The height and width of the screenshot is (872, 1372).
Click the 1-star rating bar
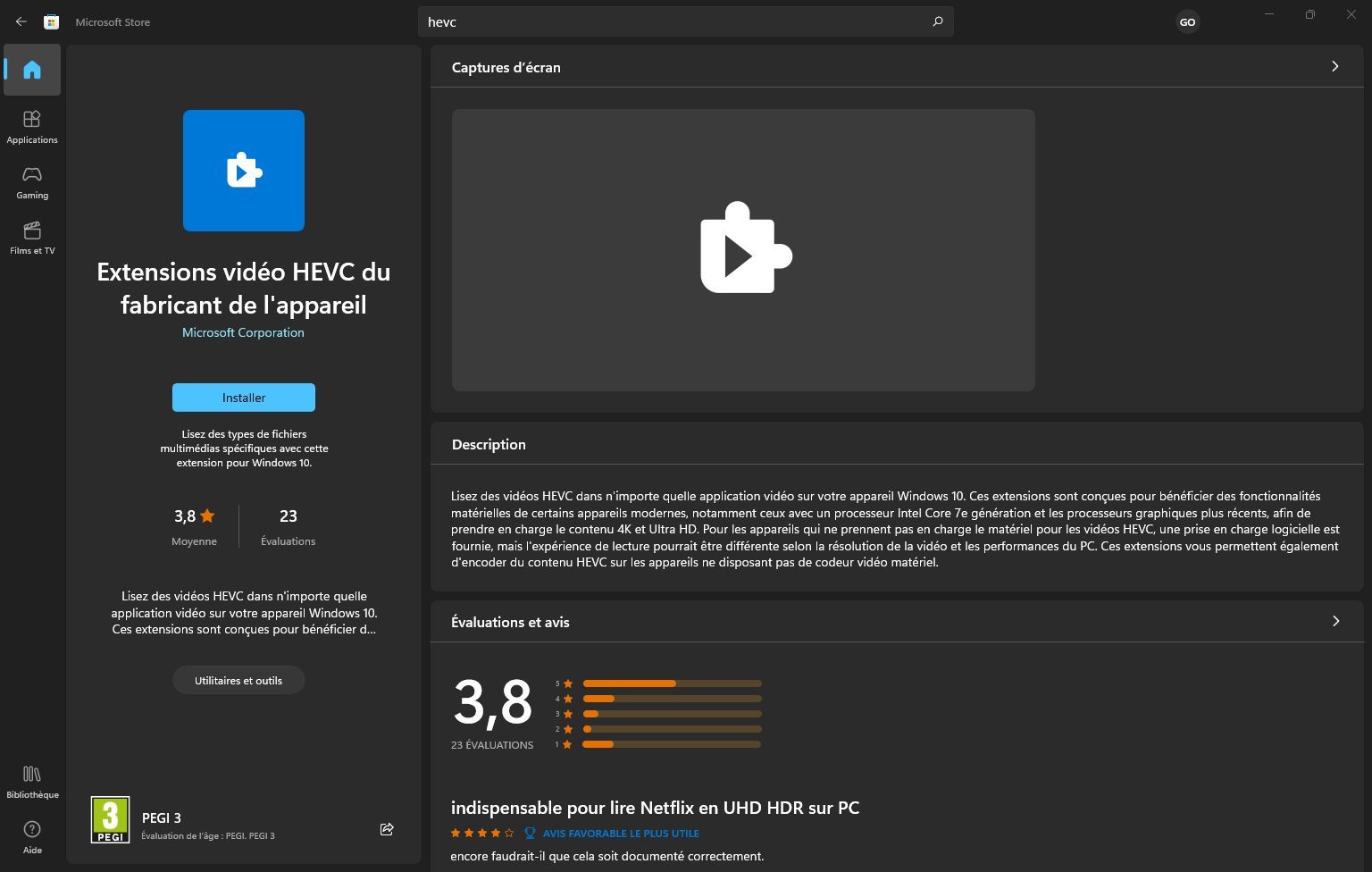point(672,744)
